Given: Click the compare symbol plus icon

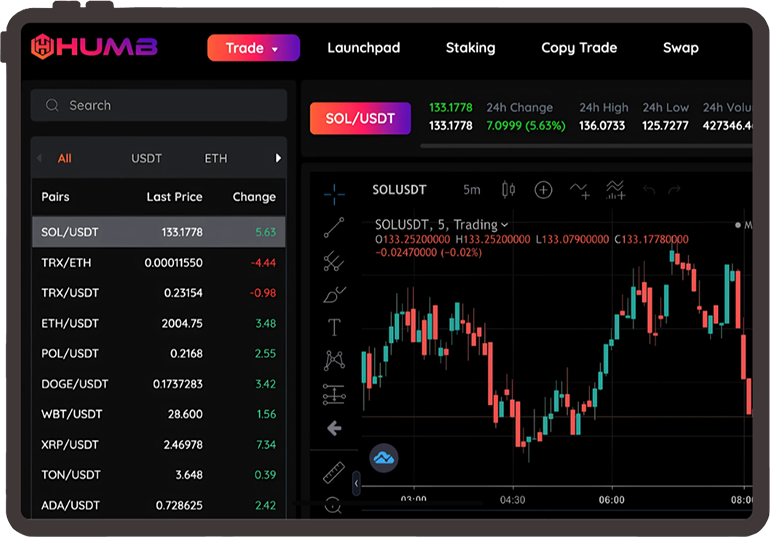Looking at the screenshot, I should click(x=543, y=190).
